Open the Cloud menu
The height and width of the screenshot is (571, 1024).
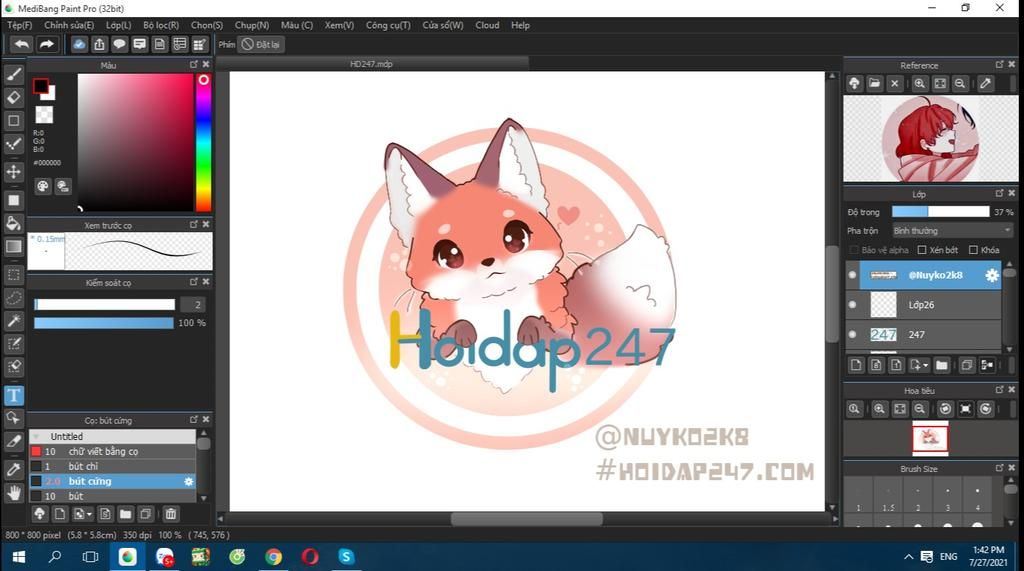487,25
